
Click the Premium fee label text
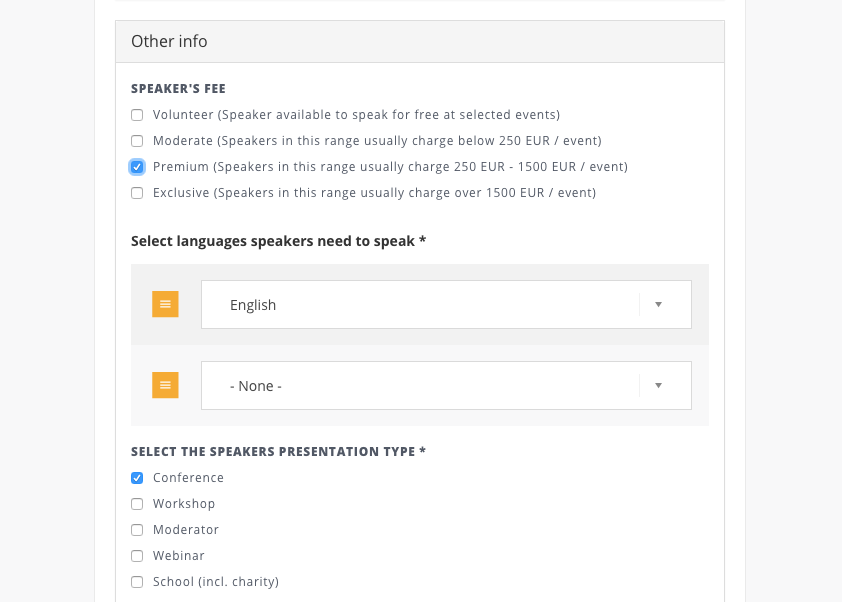[x=390, y=167]
